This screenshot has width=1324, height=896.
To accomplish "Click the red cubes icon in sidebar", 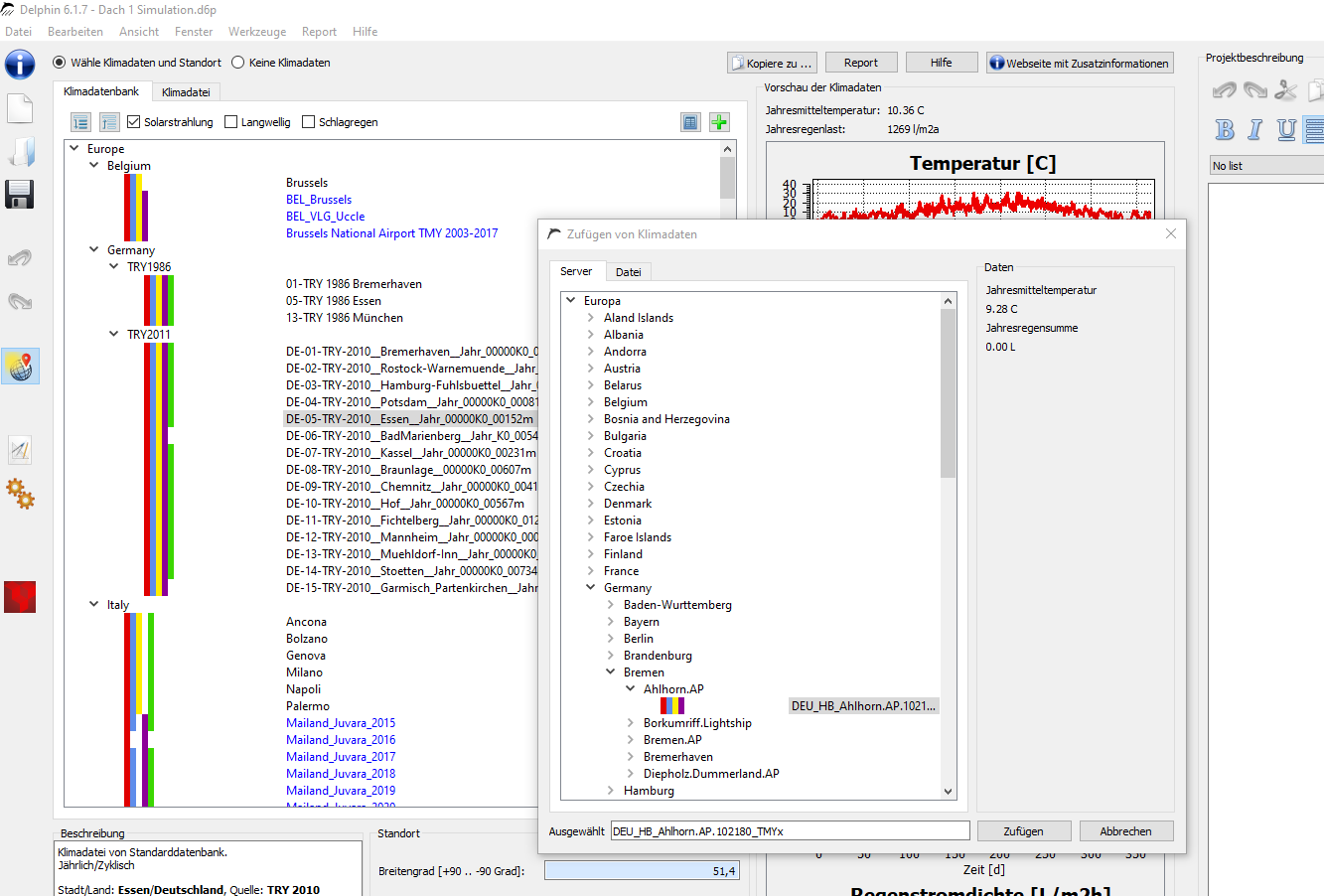I will coord(20,597).
